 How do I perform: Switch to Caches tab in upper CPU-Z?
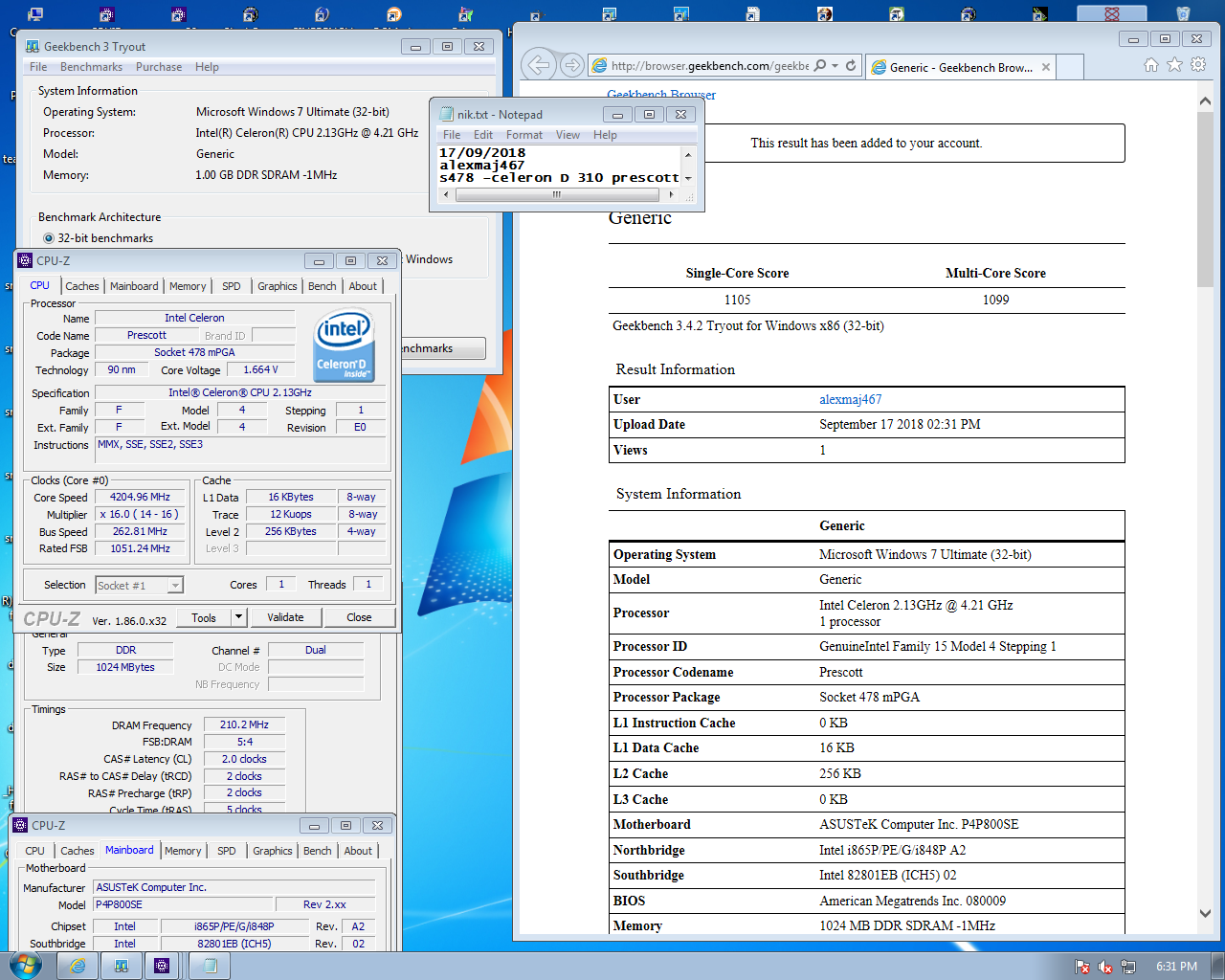click(82, 286)
